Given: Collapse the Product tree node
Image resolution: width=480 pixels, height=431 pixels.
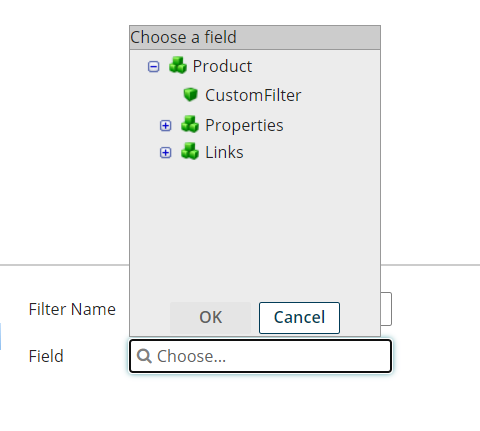Looking at the screenshot, I should pyautogui.click(x=153, y=67).
